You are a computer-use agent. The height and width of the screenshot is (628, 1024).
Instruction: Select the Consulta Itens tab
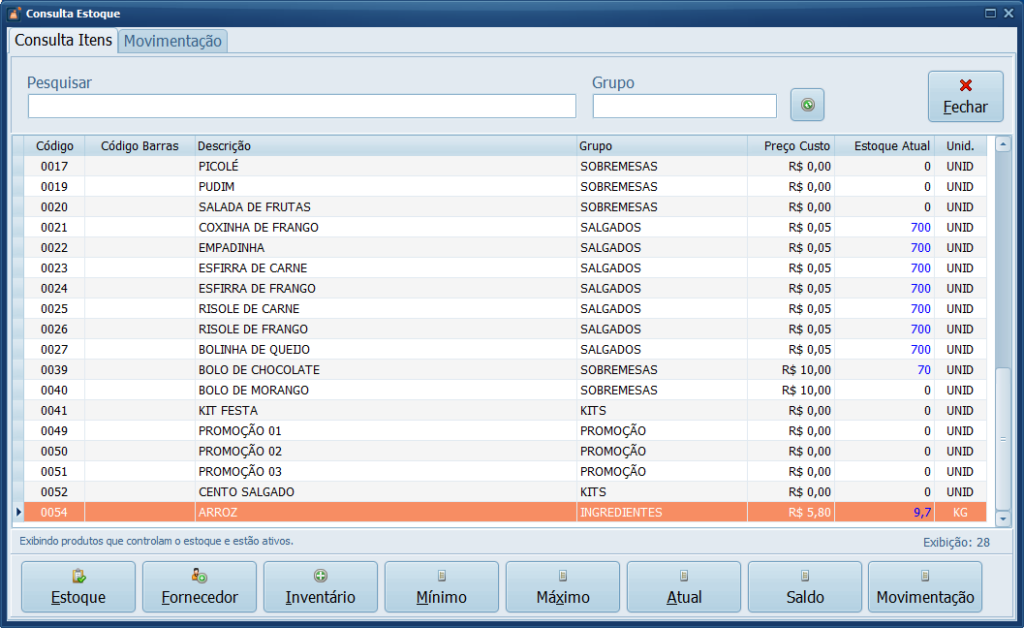coord(63,40)
